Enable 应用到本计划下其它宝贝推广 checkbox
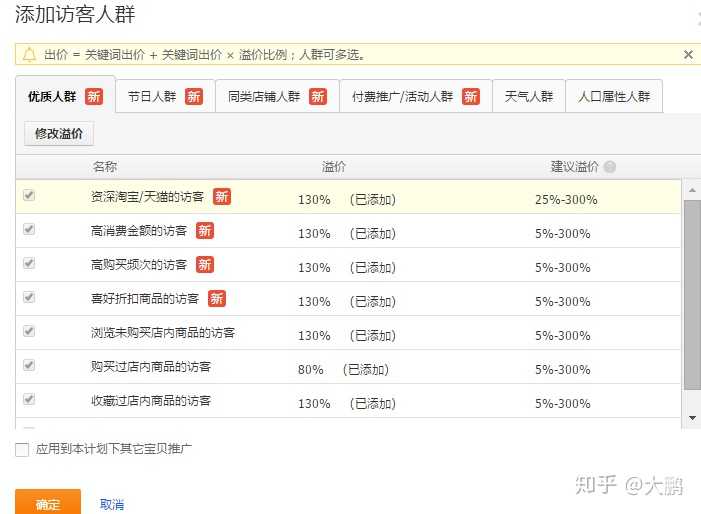Screen dimensions: 701x514 [22, 450]
